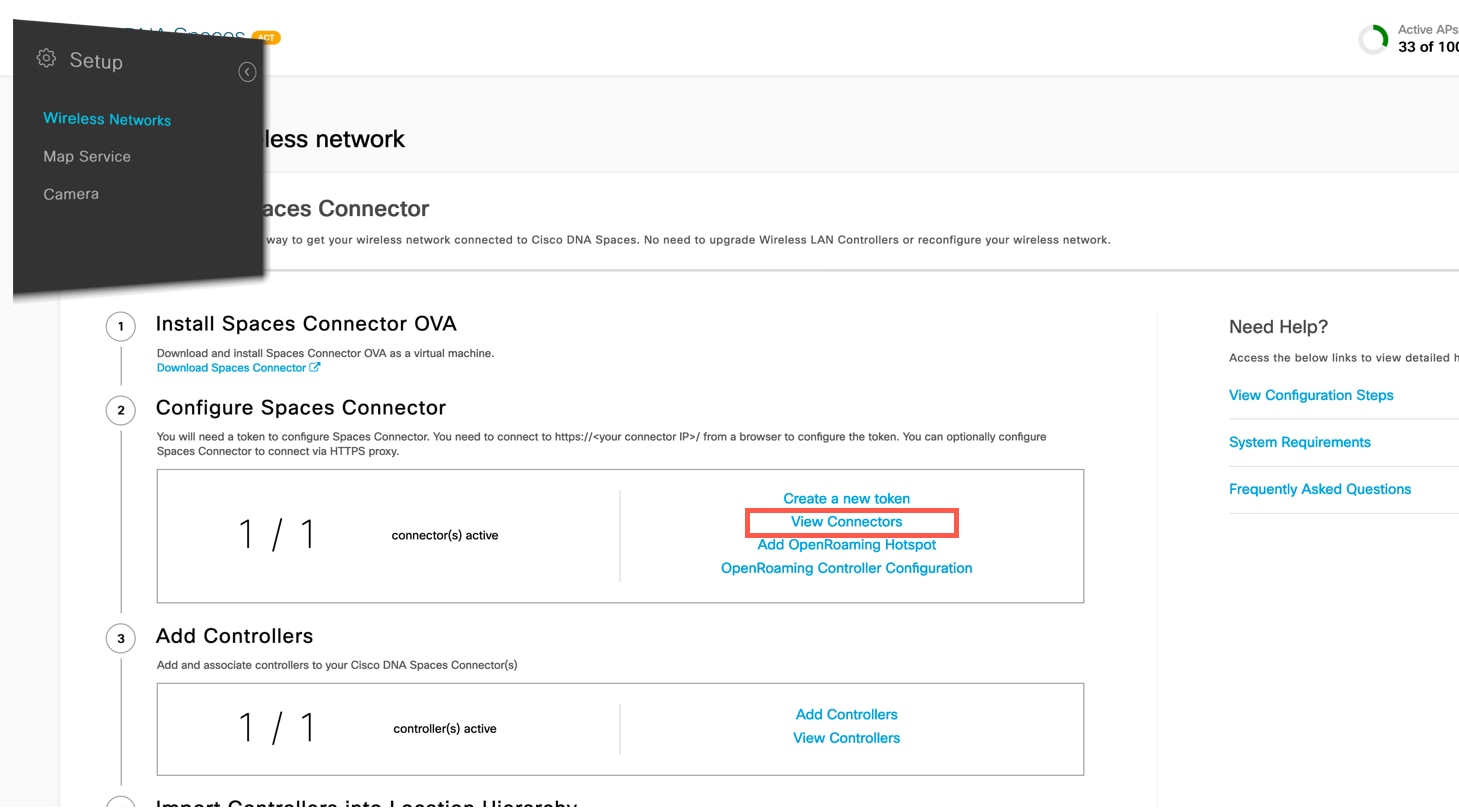The height and width of the screenshot is (811, 1459).
Task: Click Add OpenRoaming Hotspot
Action: 847,545
